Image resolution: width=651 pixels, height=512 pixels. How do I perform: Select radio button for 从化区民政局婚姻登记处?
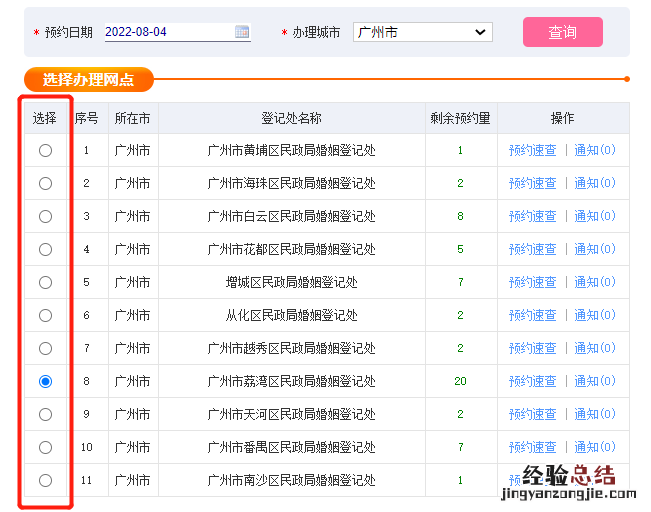(45, 315)
